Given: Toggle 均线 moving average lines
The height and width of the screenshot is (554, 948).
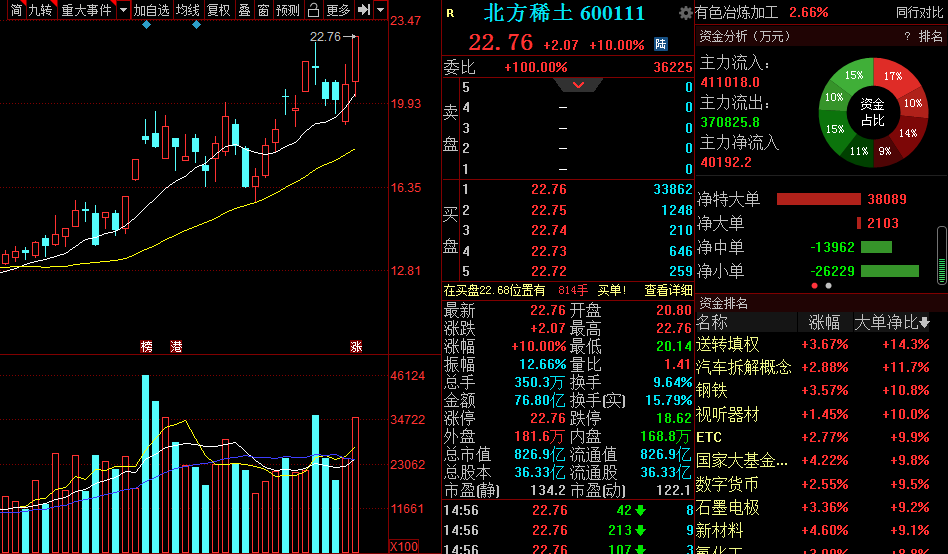Looking at the screenshot, I should [187, 10].
